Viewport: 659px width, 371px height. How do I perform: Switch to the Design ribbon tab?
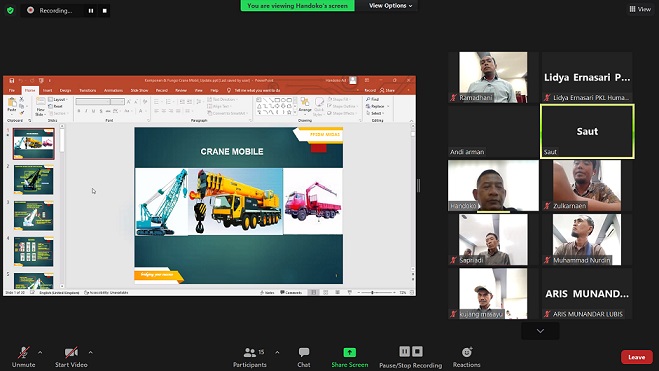pyautogui.click(x=65, y=90)
